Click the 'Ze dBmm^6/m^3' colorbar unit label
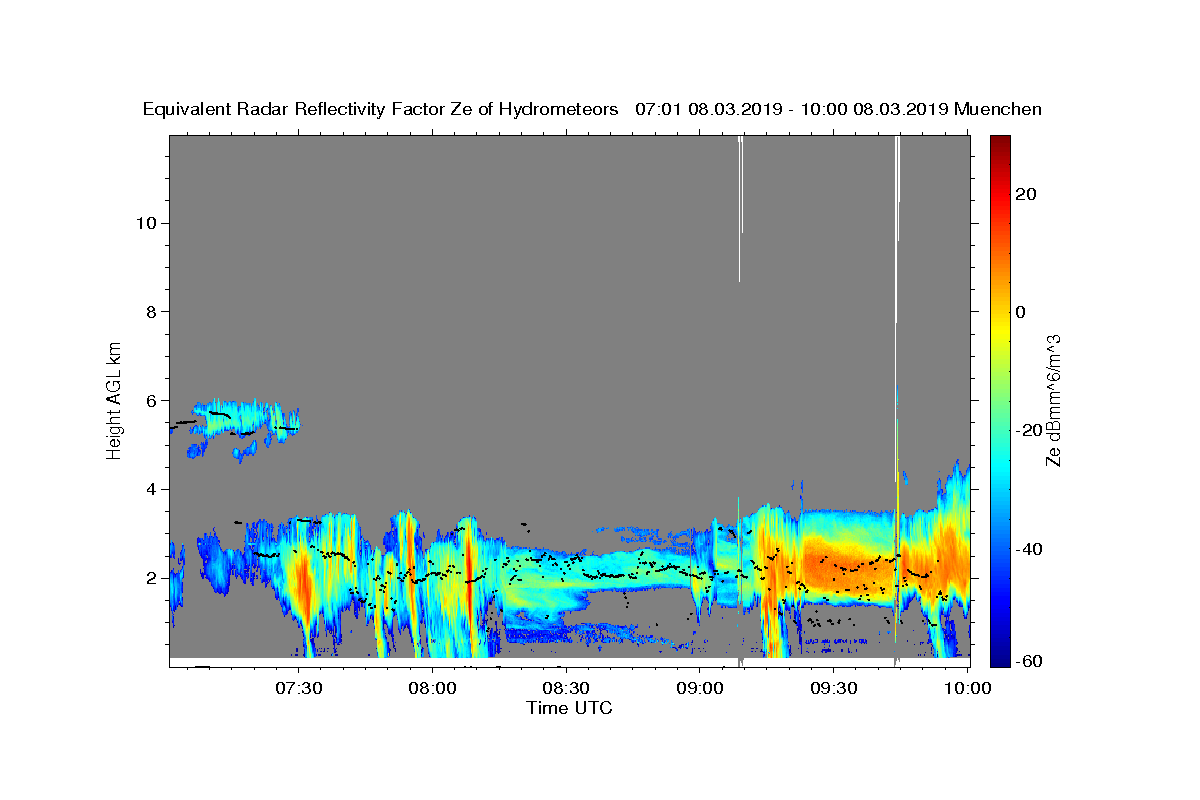The height and width of the screenshot is (800, 1200). [1053, 400]
